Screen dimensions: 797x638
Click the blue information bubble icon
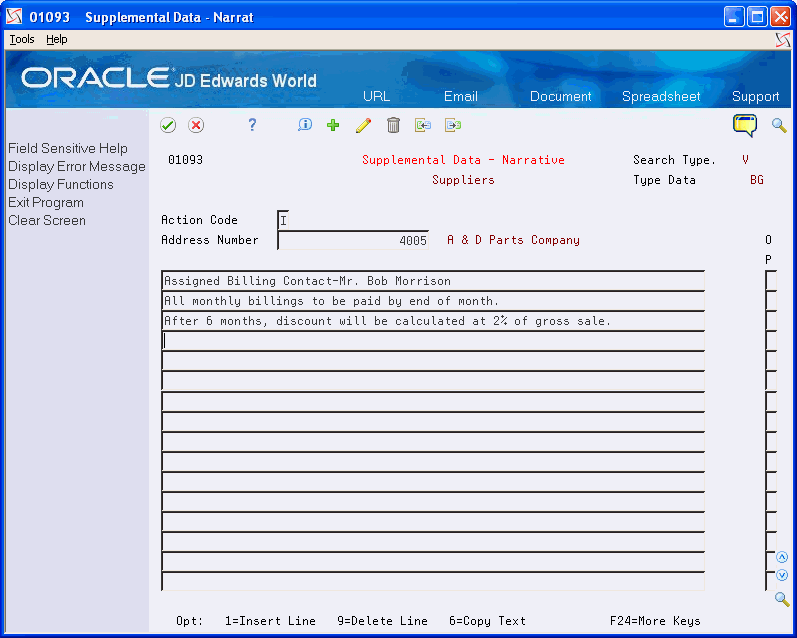click(305, 125)
